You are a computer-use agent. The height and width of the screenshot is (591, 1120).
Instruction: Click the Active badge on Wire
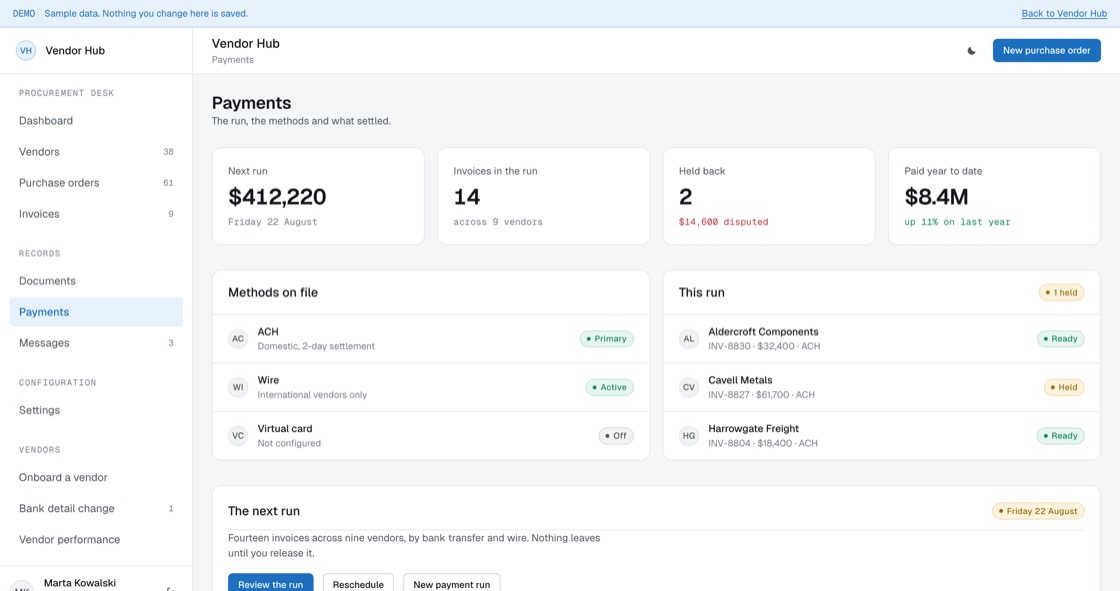(609, 387)
